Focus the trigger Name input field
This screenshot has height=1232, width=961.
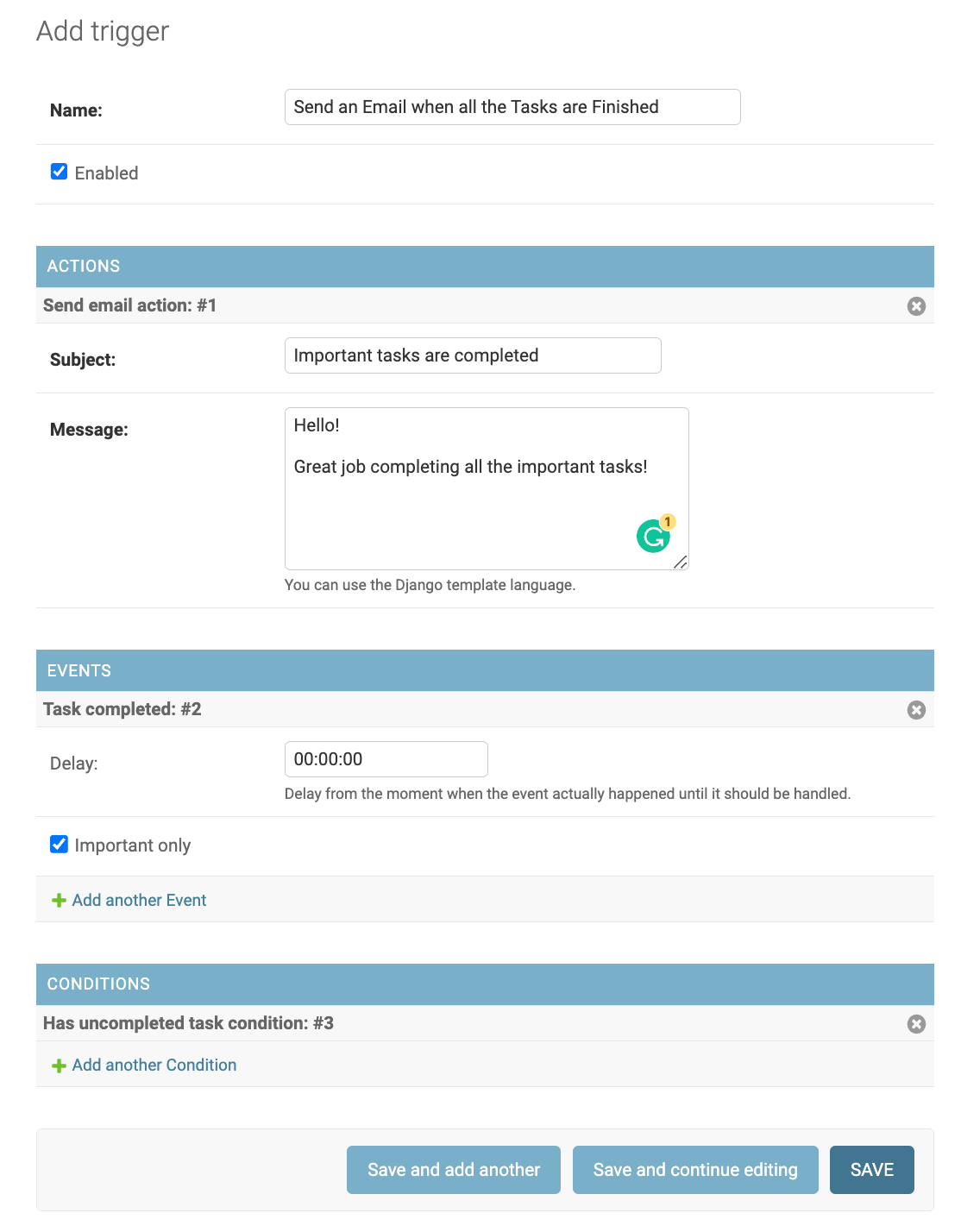tap(512, 107)
